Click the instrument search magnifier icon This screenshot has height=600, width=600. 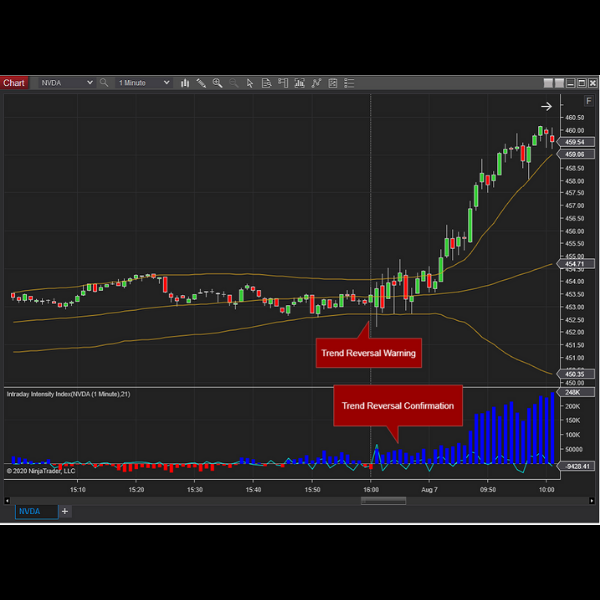tap(104, 83)
